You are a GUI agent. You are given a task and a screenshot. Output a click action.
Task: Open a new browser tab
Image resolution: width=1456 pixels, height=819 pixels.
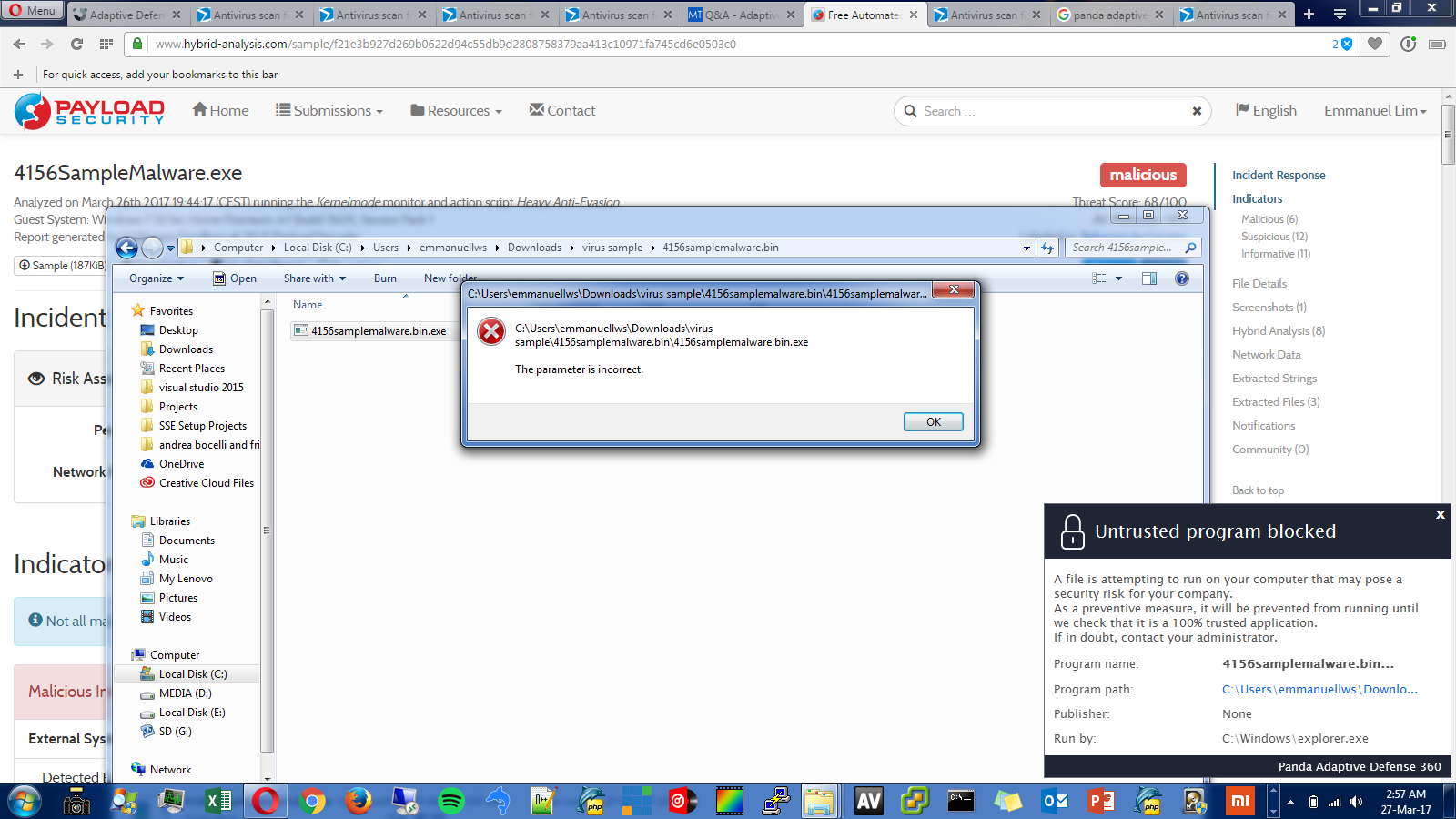pyautogui.click(x=1309, y=14)
